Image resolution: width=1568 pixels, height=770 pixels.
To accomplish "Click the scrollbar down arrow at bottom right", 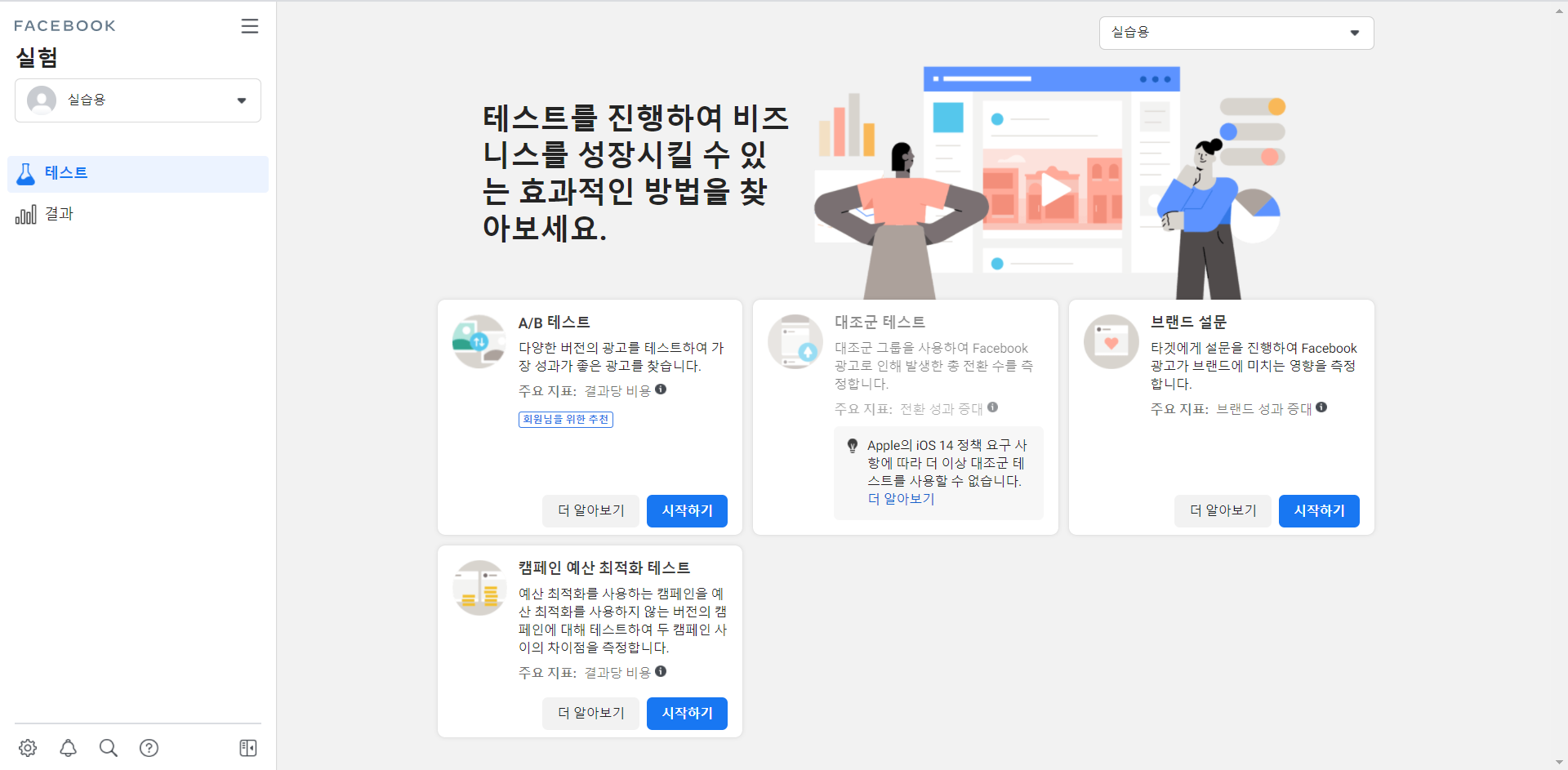I will coord(1560,762).
